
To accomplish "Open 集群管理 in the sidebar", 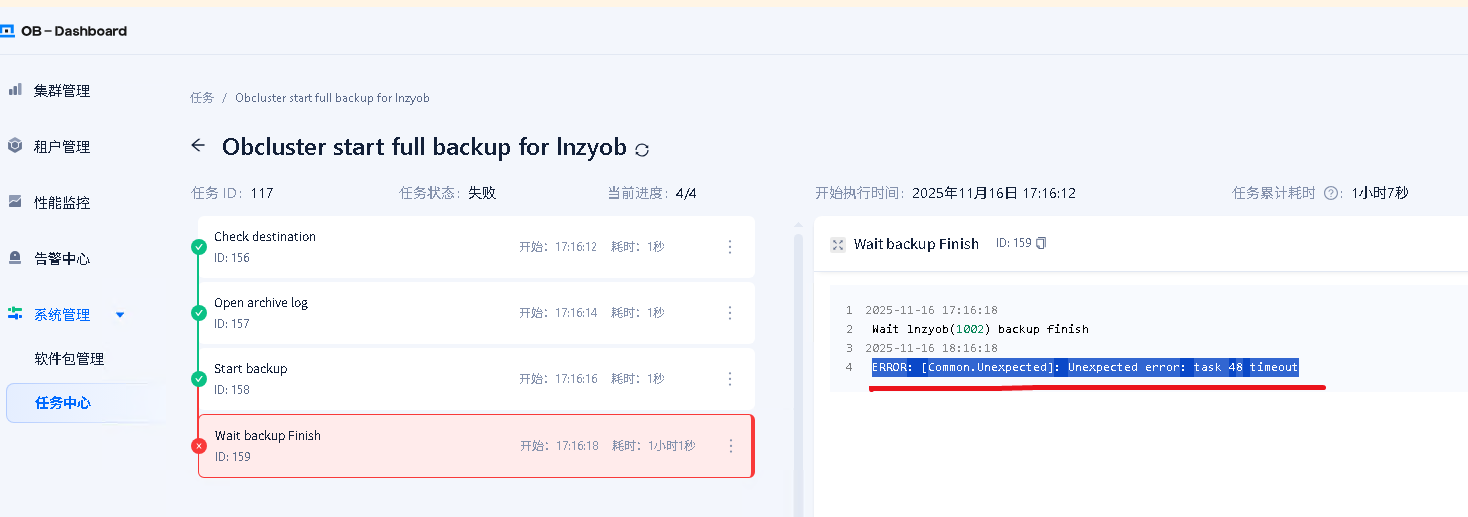I will tap(62, 91).
